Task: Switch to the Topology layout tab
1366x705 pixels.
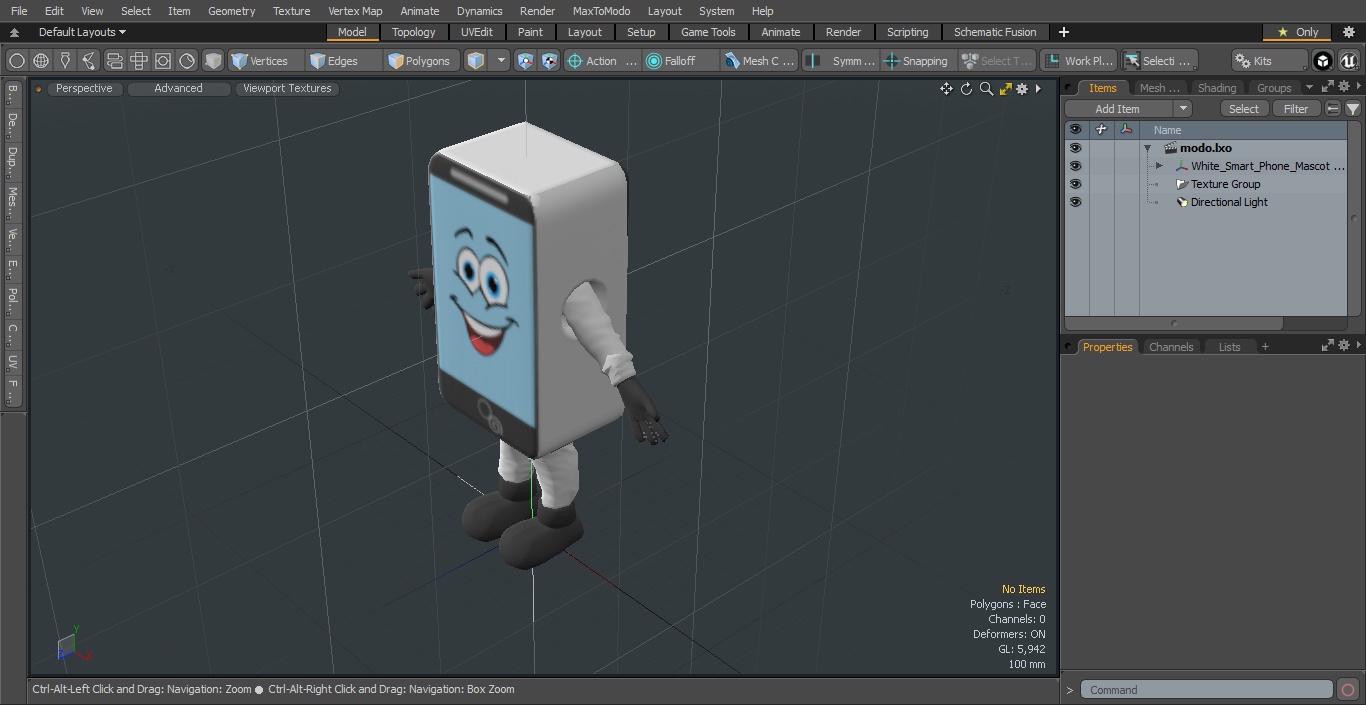Action: pos(414,32)
